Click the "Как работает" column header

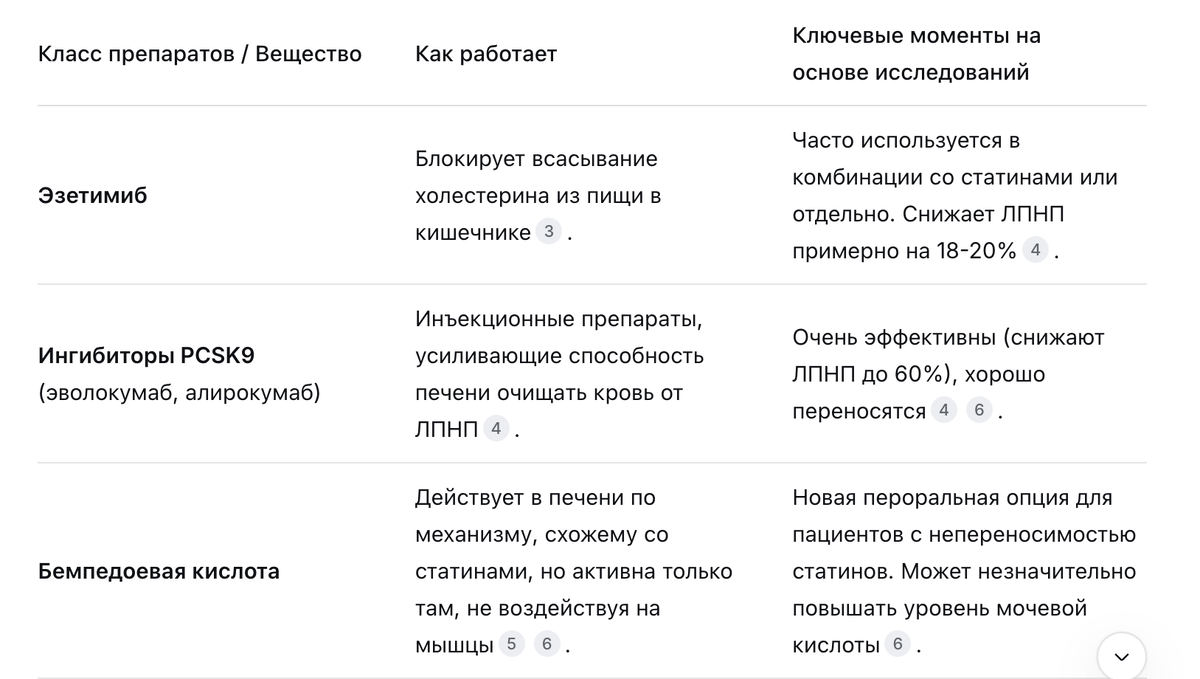point(486,54)
